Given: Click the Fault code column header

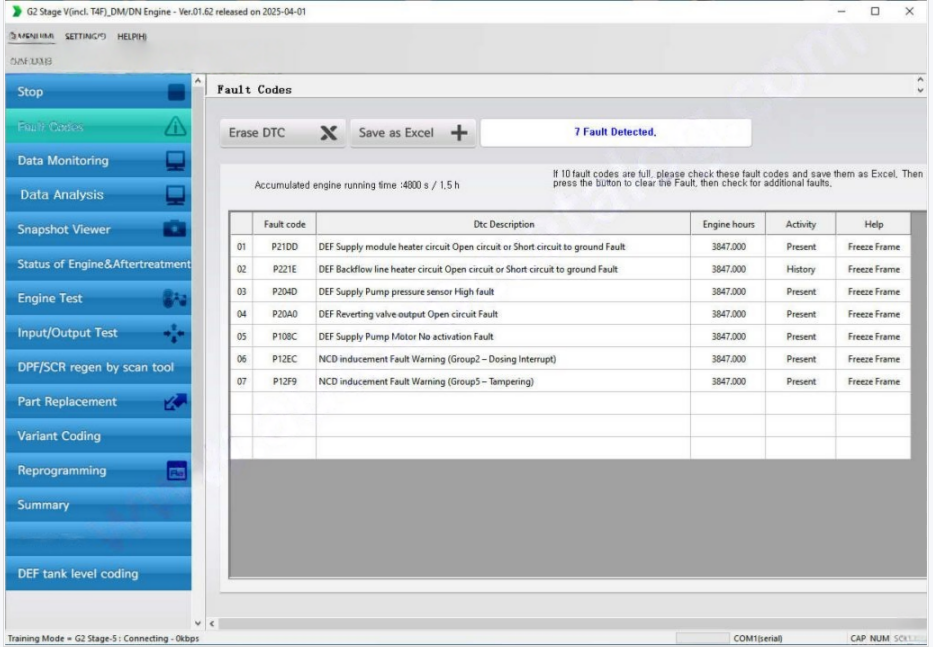Looking at the screenshot, I should coord(283,225).
